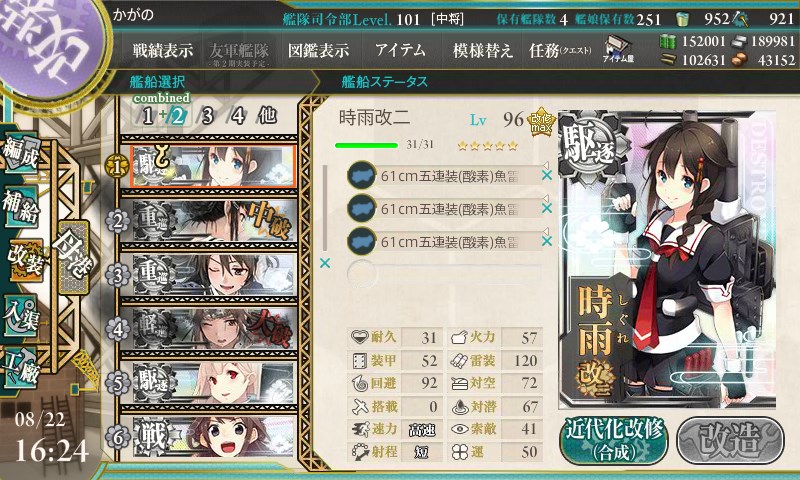Switch to fleet tab 3
The image size is (800, 480).
(207, 116)
